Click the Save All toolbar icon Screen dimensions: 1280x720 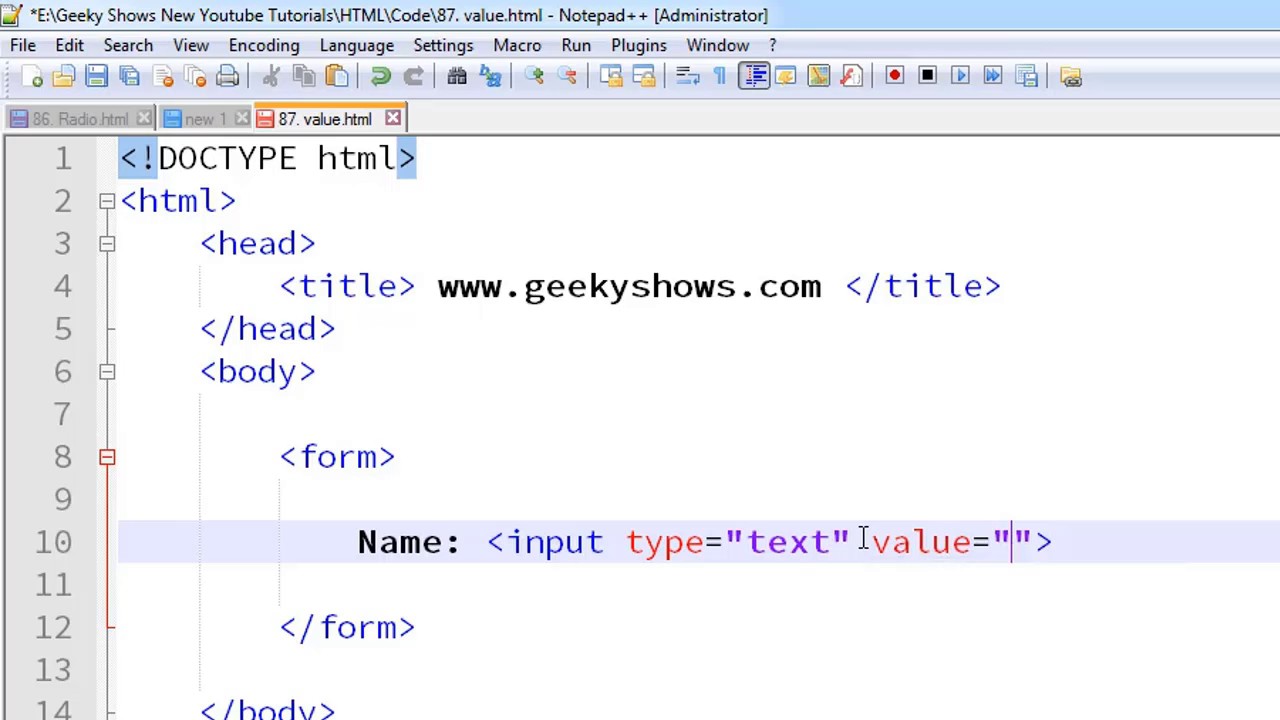[x=129, y=76]
